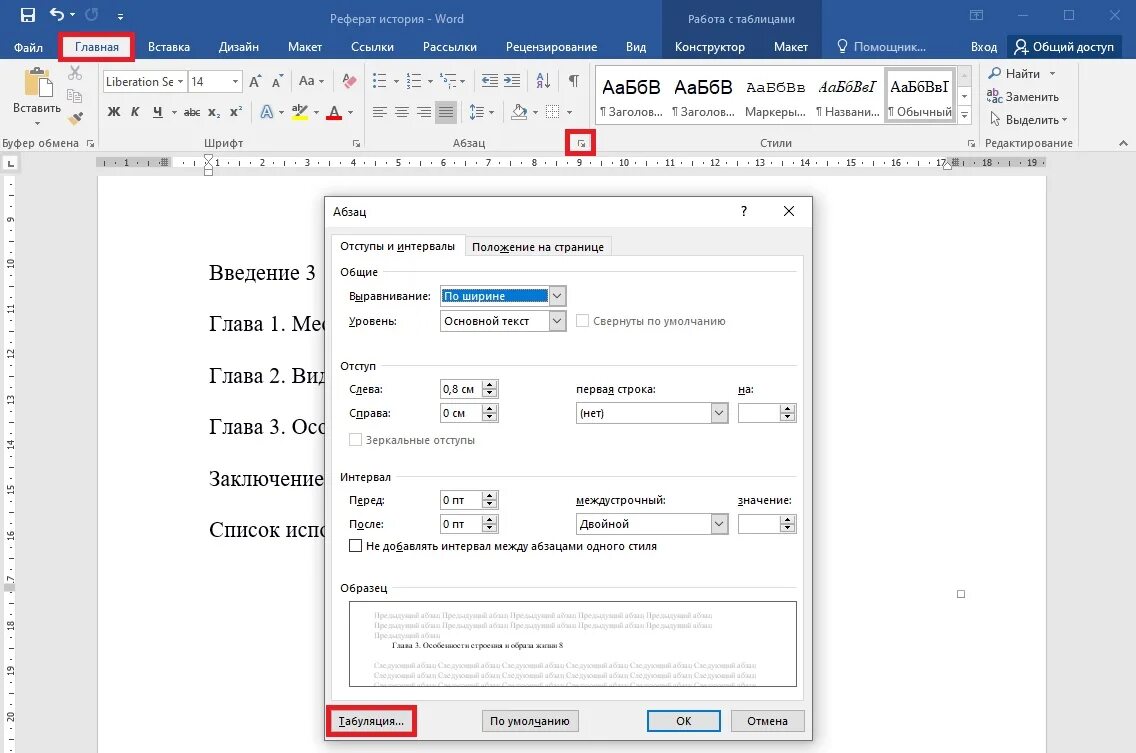Screen dimensions: 1136x753
Task: Open the Вставка ribbon tab
Action: point(169,47)
